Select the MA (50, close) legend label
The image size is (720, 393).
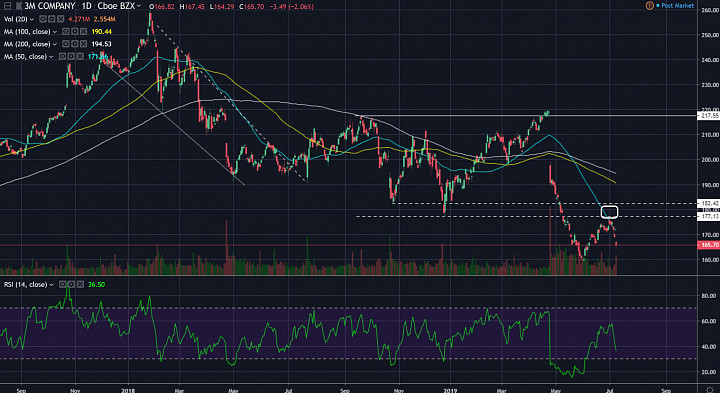(x=26, y=56)
